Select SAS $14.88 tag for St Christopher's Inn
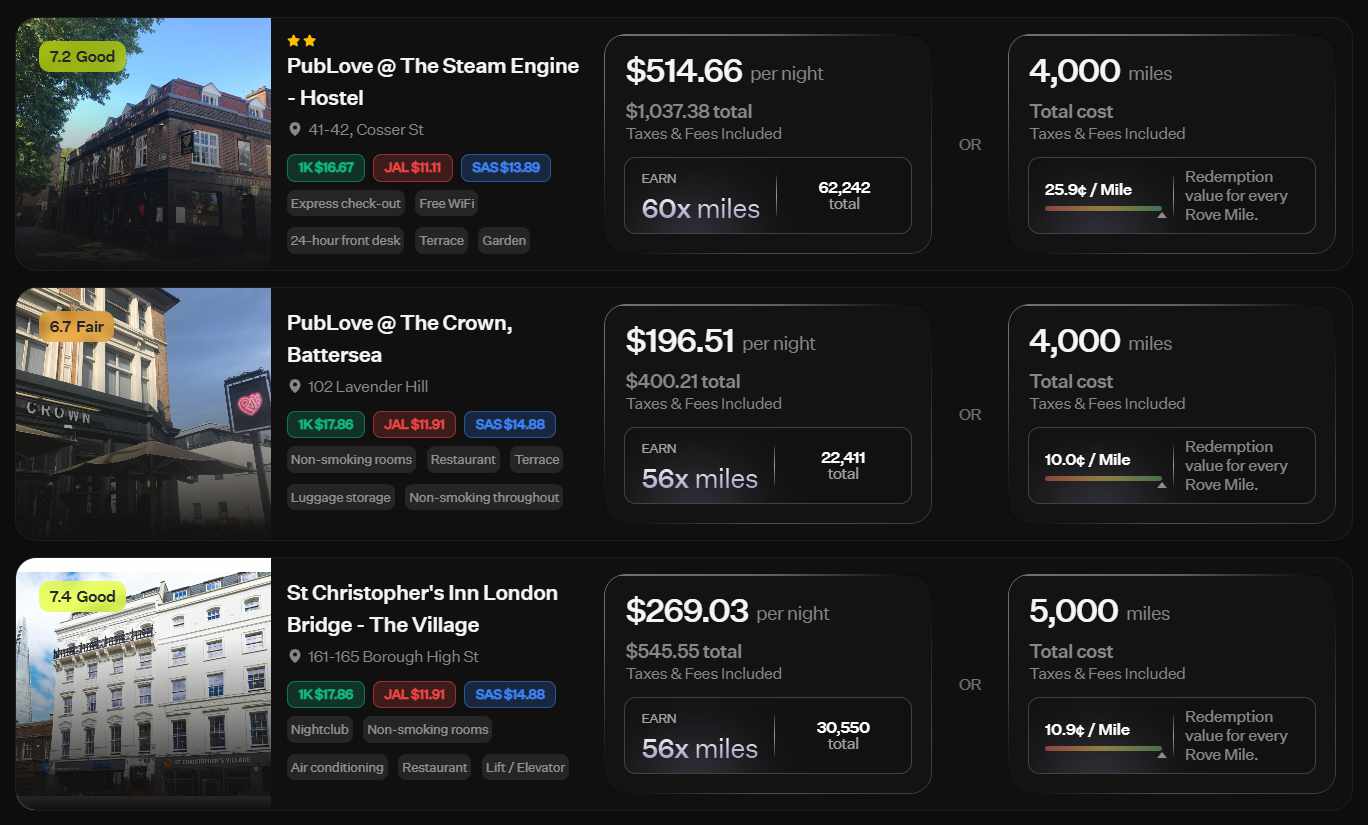This screenshot has height=825, width=1368. [509, 694]
